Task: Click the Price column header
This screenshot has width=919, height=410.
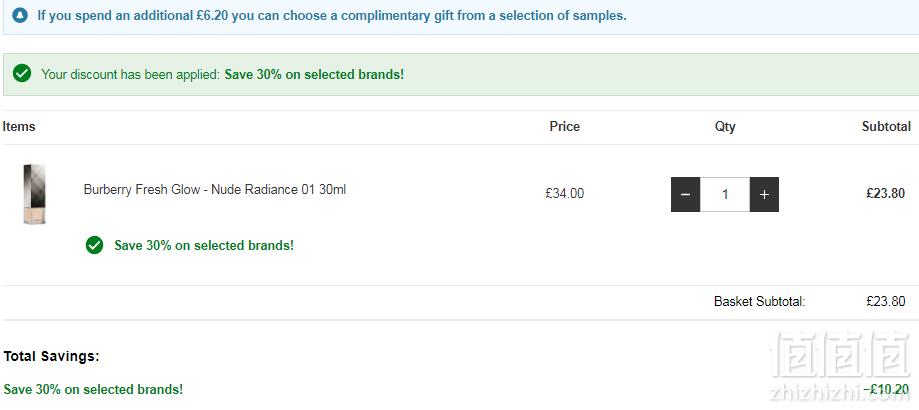Action: point(564,127)
